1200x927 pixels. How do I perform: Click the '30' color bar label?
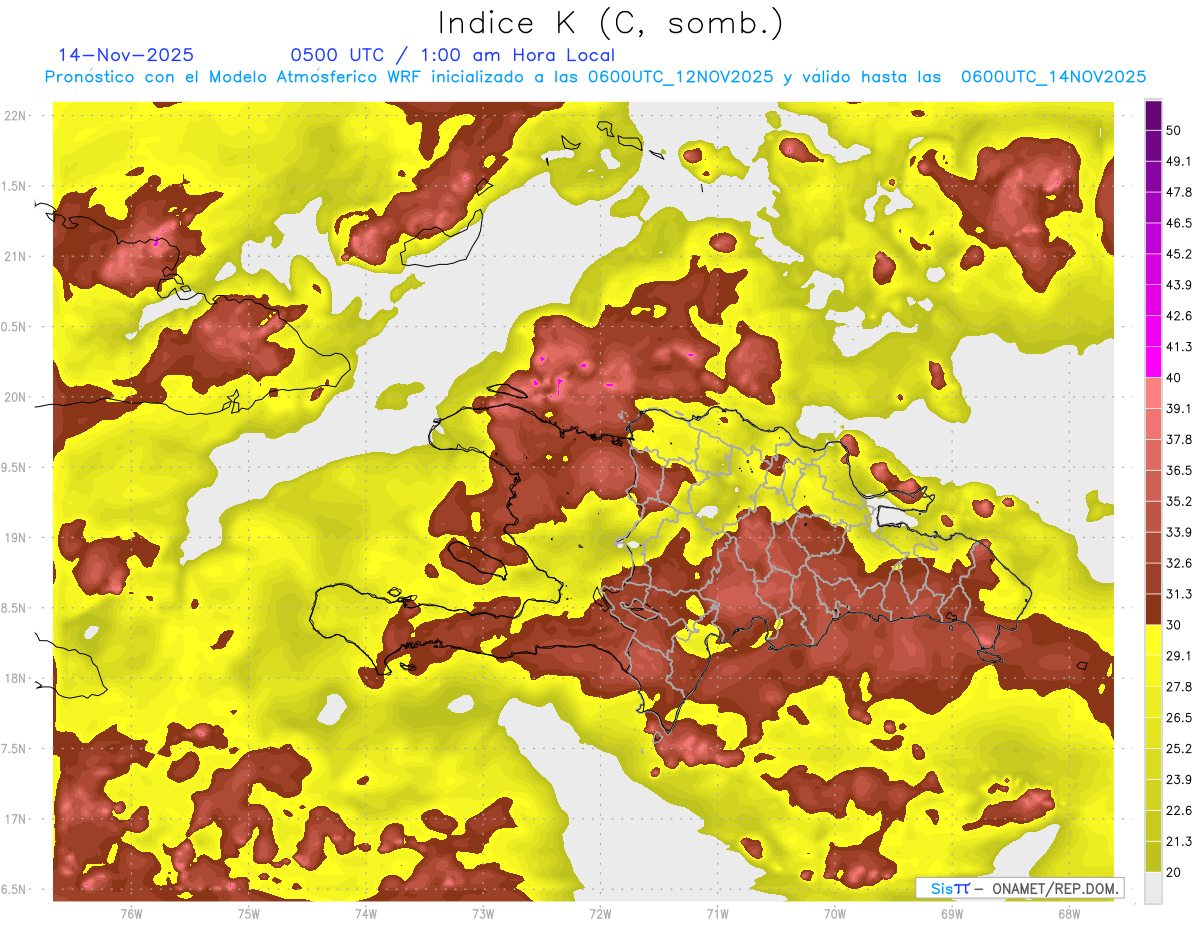(x=1175, y=625)
